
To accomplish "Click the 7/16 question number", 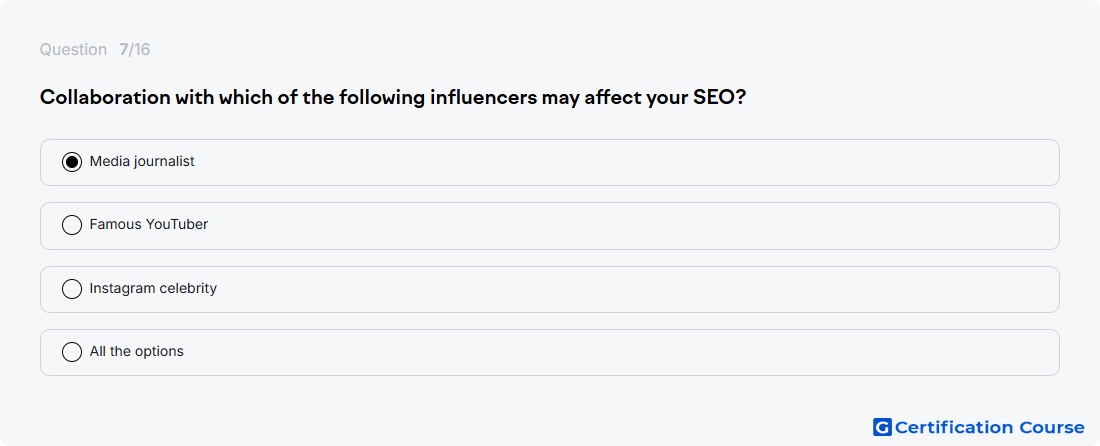I will click(135, 50).
